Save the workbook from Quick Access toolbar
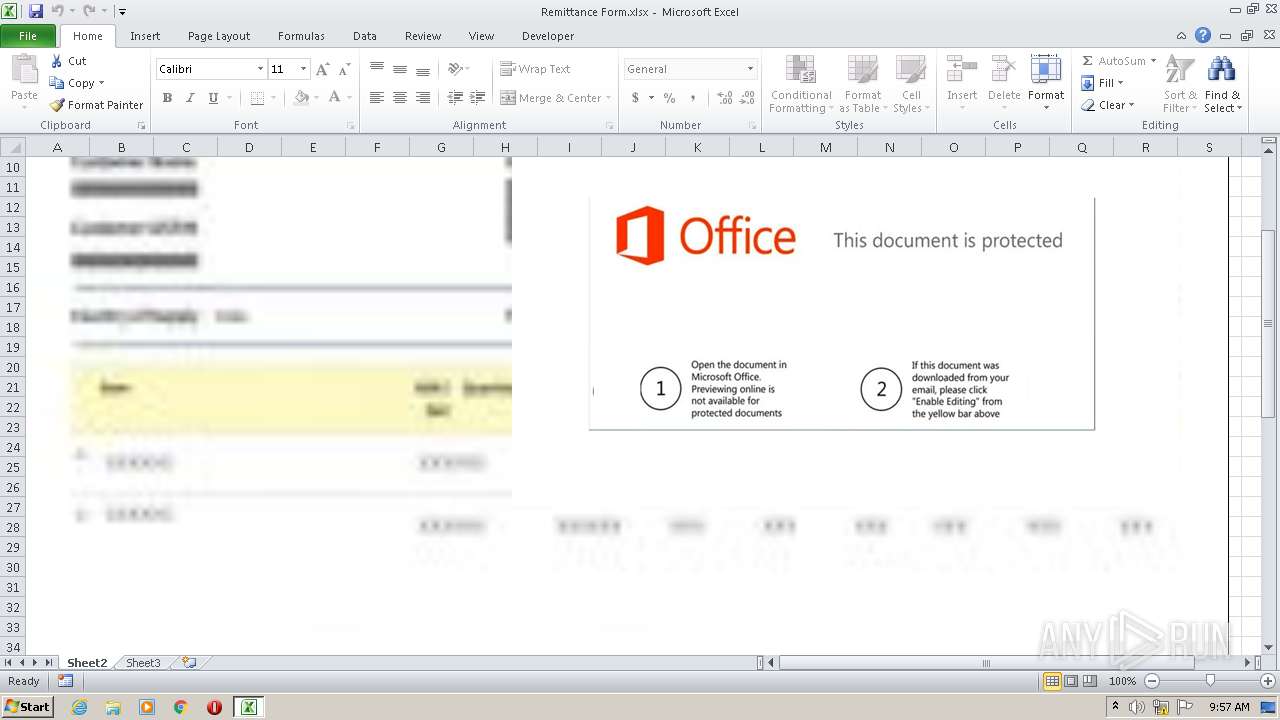 coord(36,11)
